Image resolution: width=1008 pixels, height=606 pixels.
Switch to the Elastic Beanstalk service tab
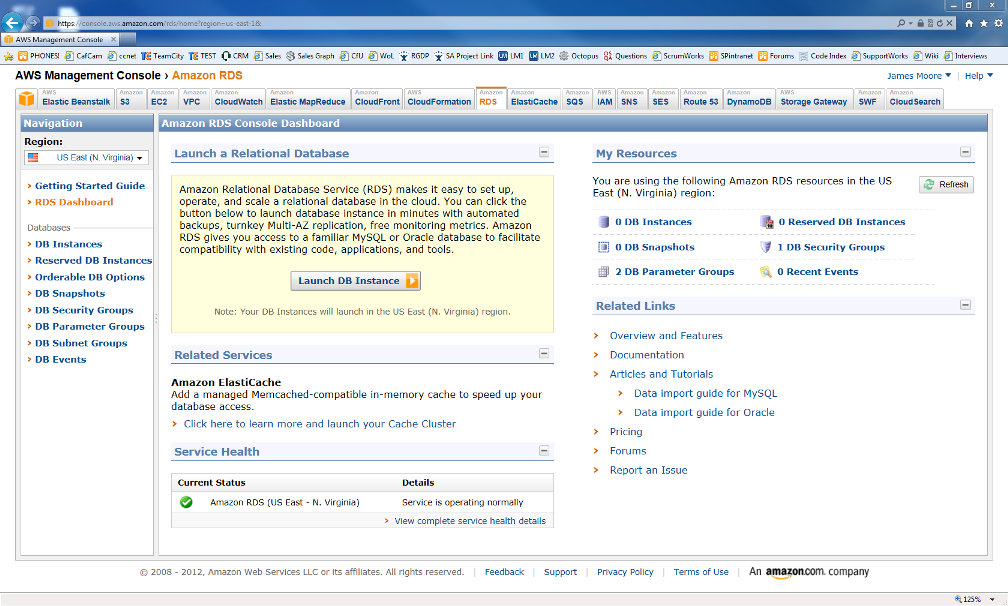[x=76, y=99]
